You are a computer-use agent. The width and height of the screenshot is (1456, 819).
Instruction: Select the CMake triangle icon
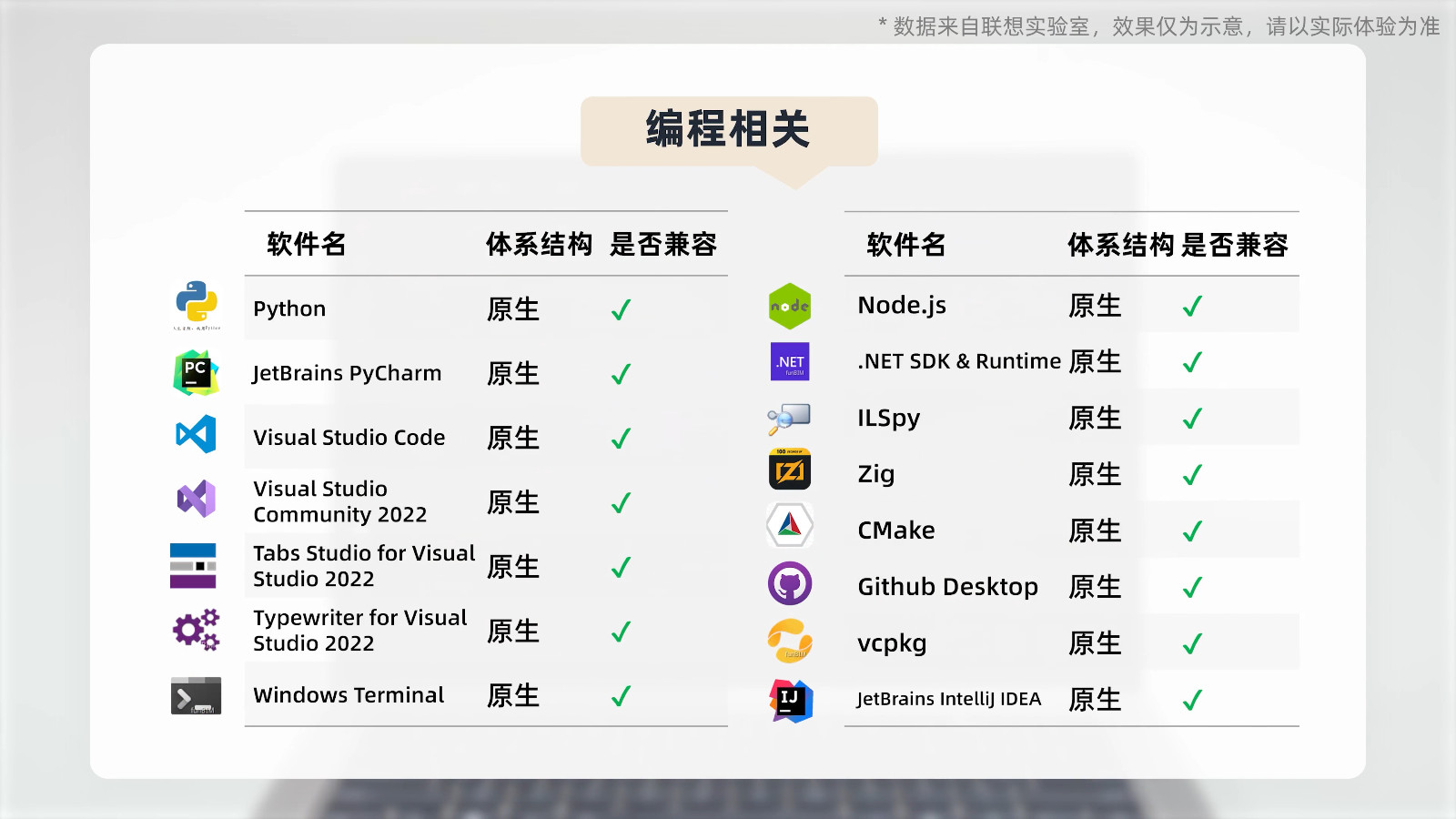tap(790, 525)
